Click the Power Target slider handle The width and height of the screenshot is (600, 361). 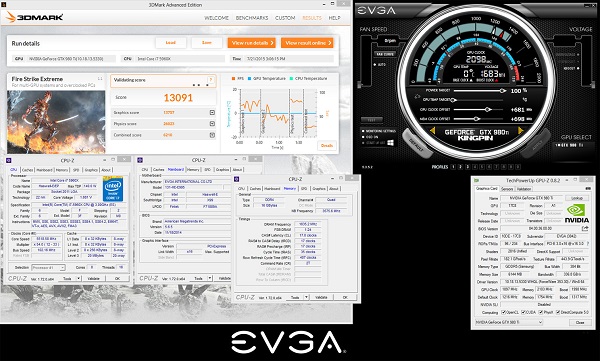[502, 91]
